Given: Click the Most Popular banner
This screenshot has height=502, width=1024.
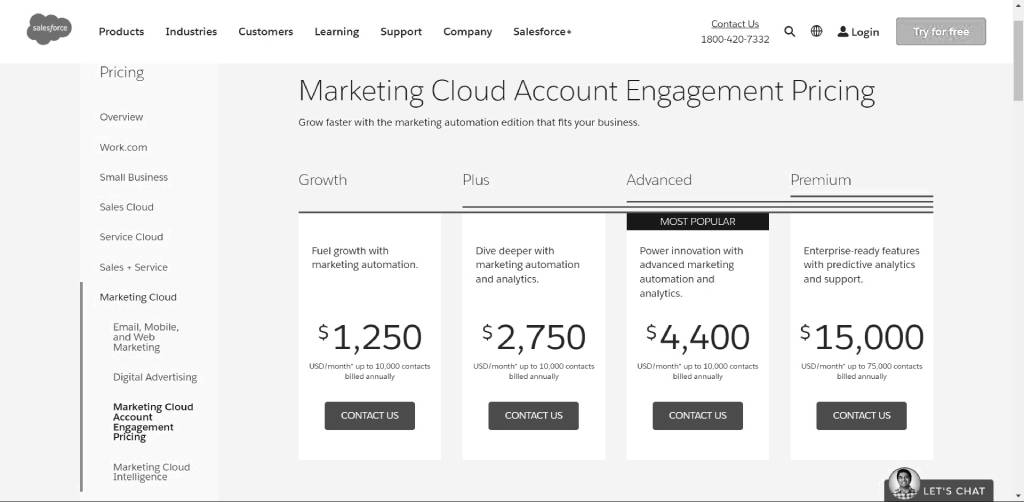Looking at the screenshot, I should click(697, 221).
